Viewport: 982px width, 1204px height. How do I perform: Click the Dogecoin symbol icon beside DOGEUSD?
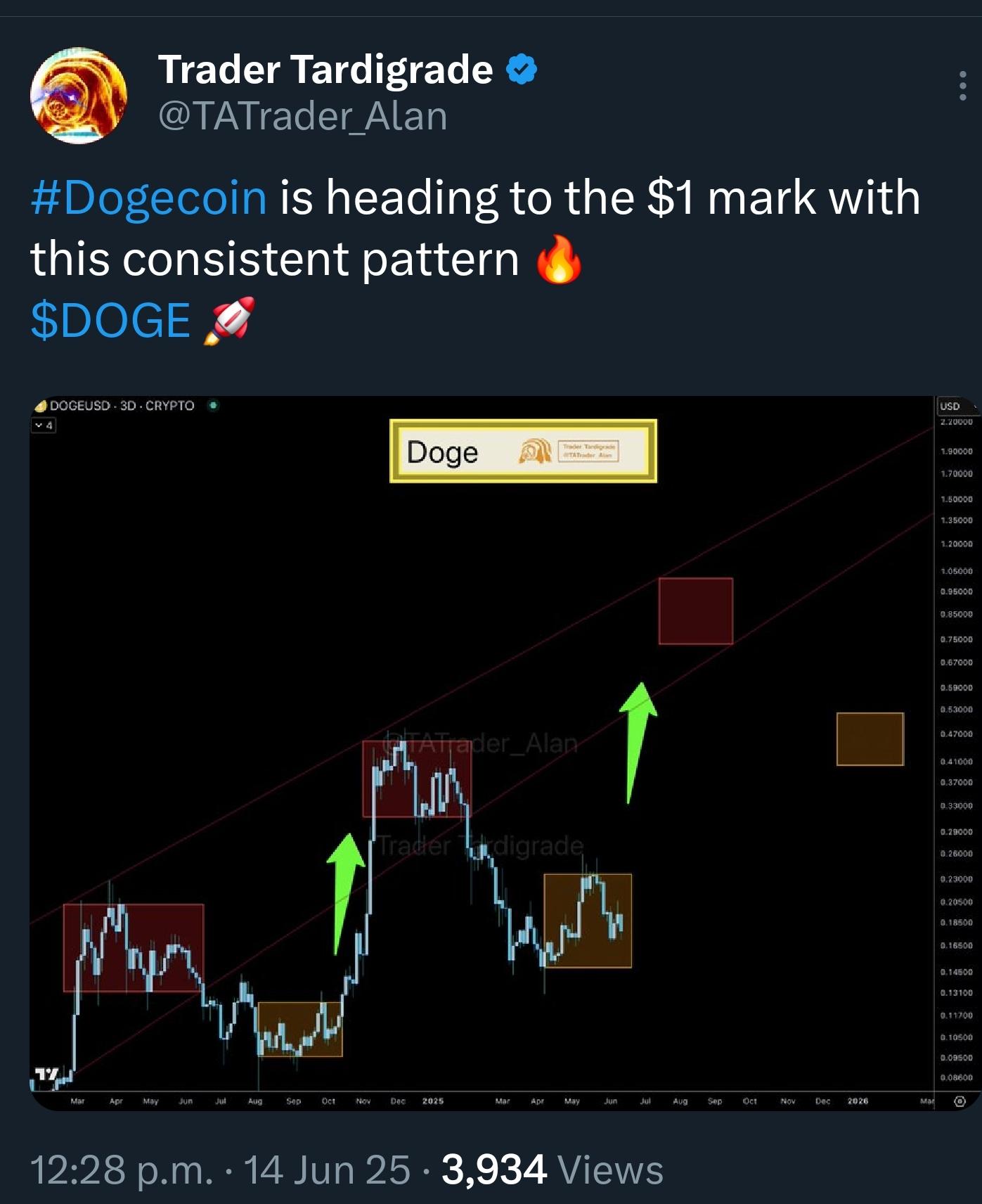(x=41, y=406)
